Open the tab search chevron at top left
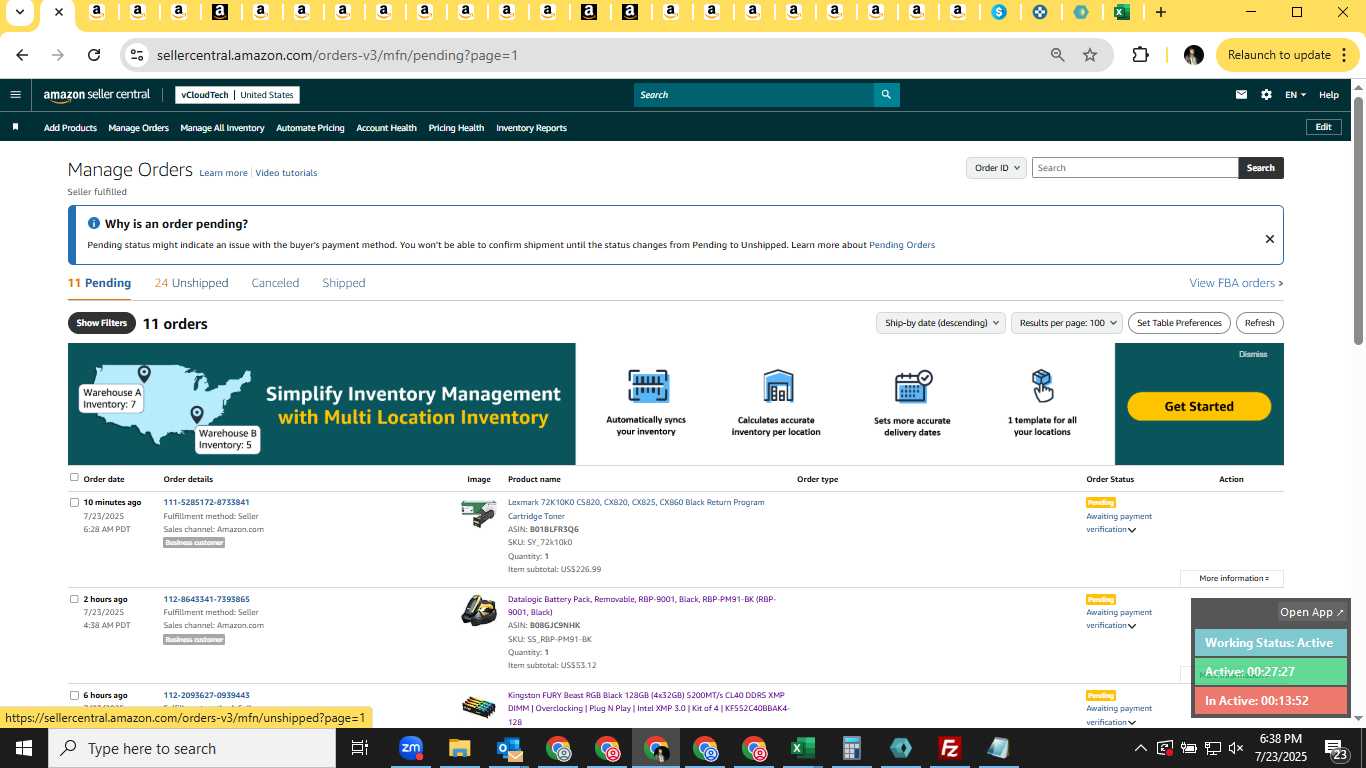 (x=19, y=12)
